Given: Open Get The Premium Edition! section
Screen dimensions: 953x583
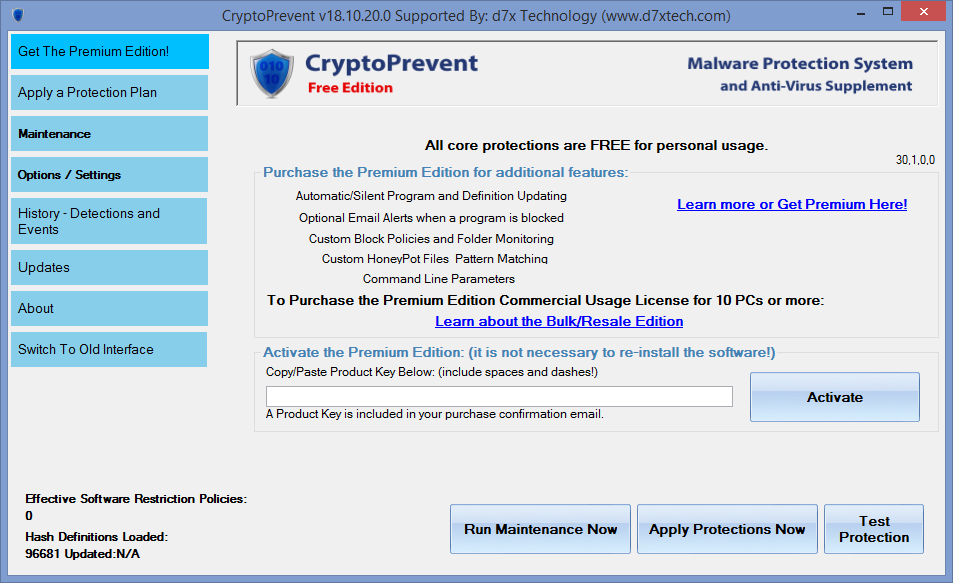Looking at the screenshot, I should pyautogui.click(x=109, y=52).
